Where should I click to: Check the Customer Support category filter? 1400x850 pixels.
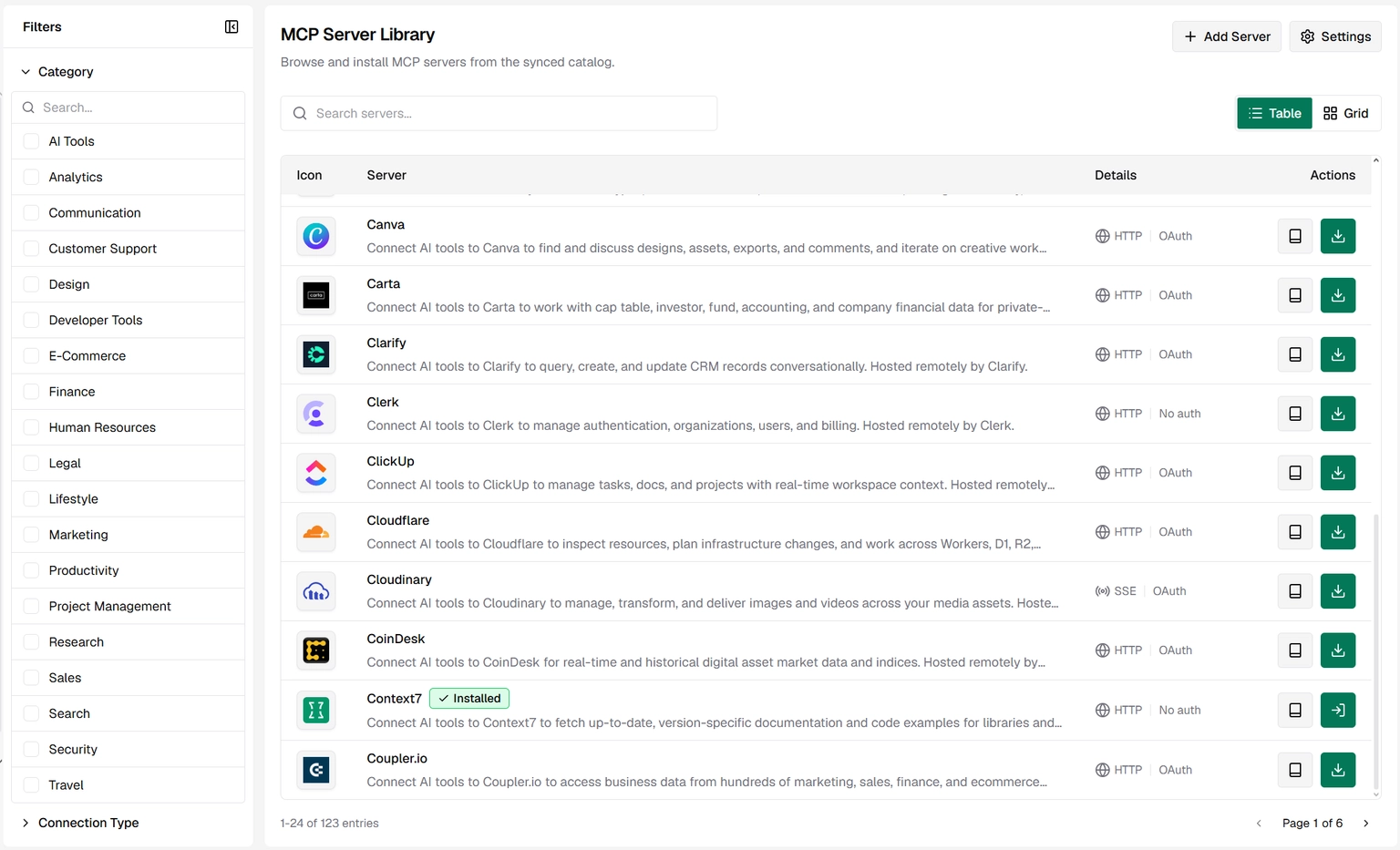pos(31,249)
